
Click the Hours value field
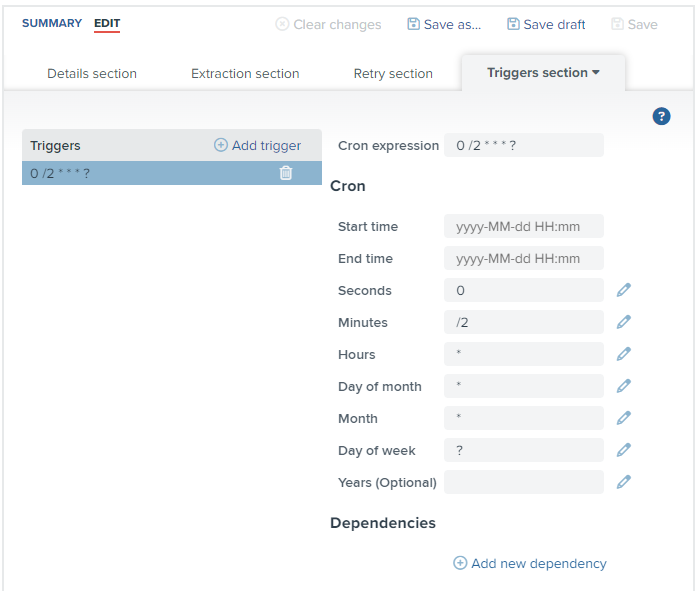click(x=524, y=354)
